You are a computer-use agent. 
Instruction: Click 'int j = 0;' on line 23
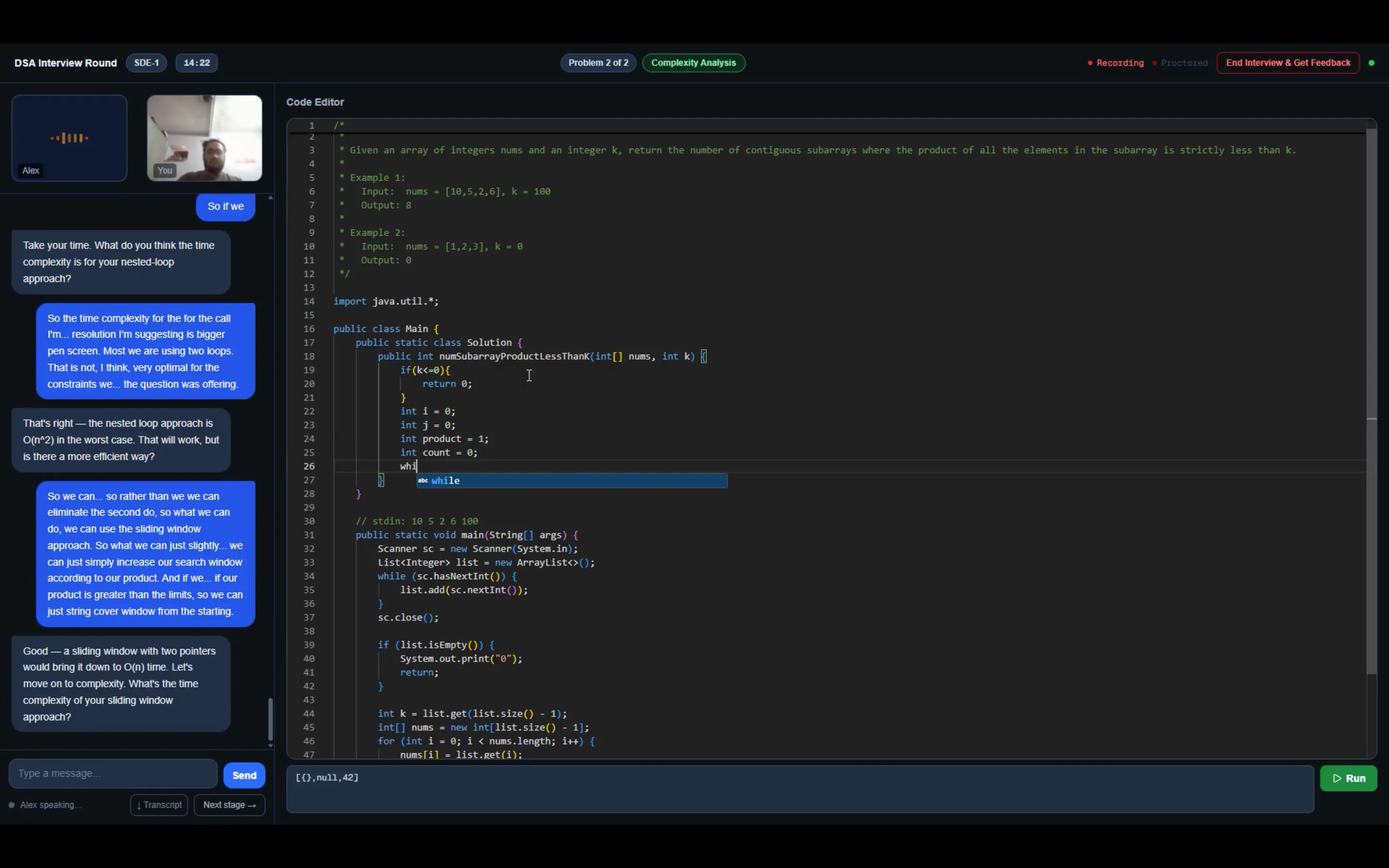click(x=428, y=425)
